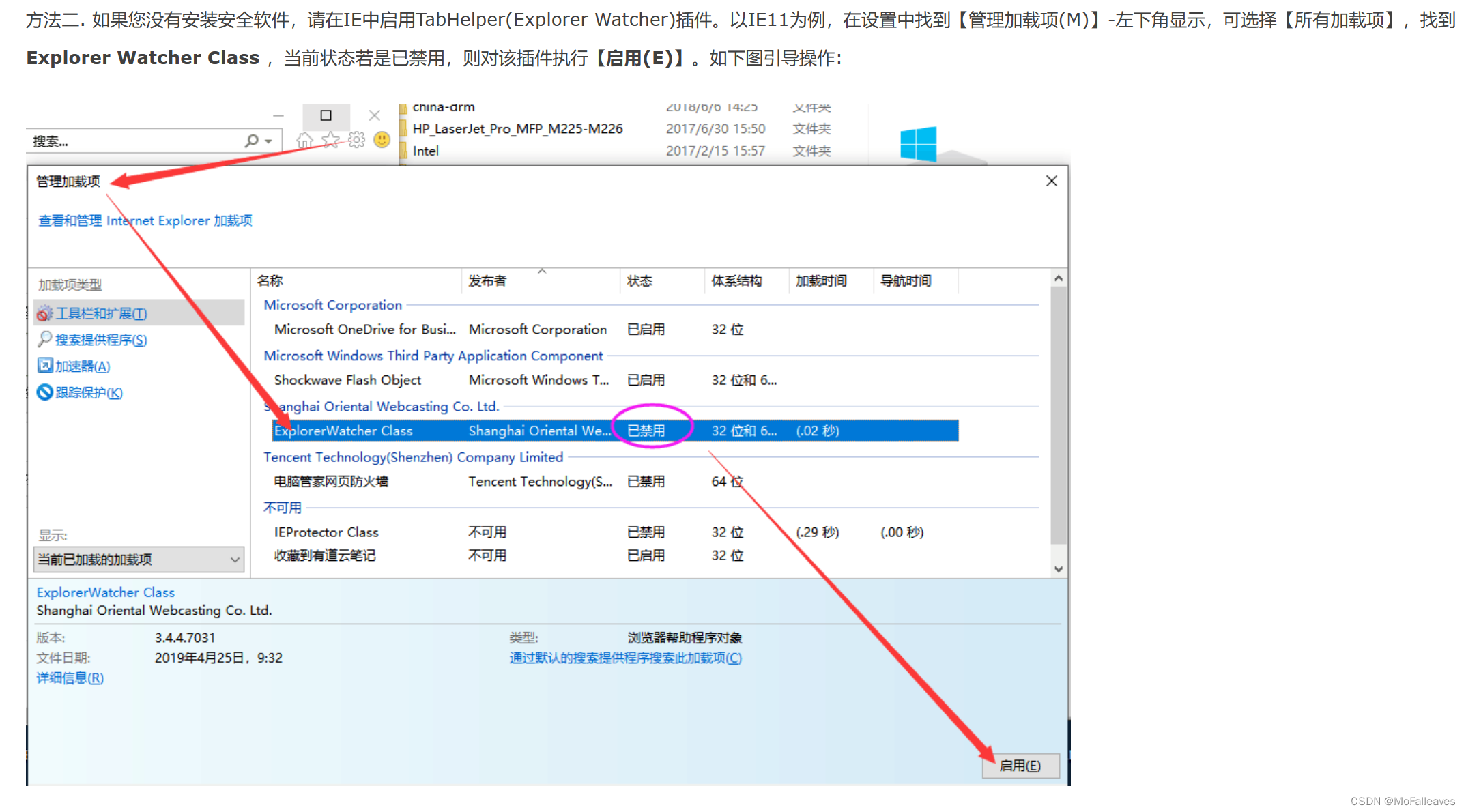The width and height of the screenshot is (1466, 812).
Task: Click the name column header
Action: click(270, 281)
